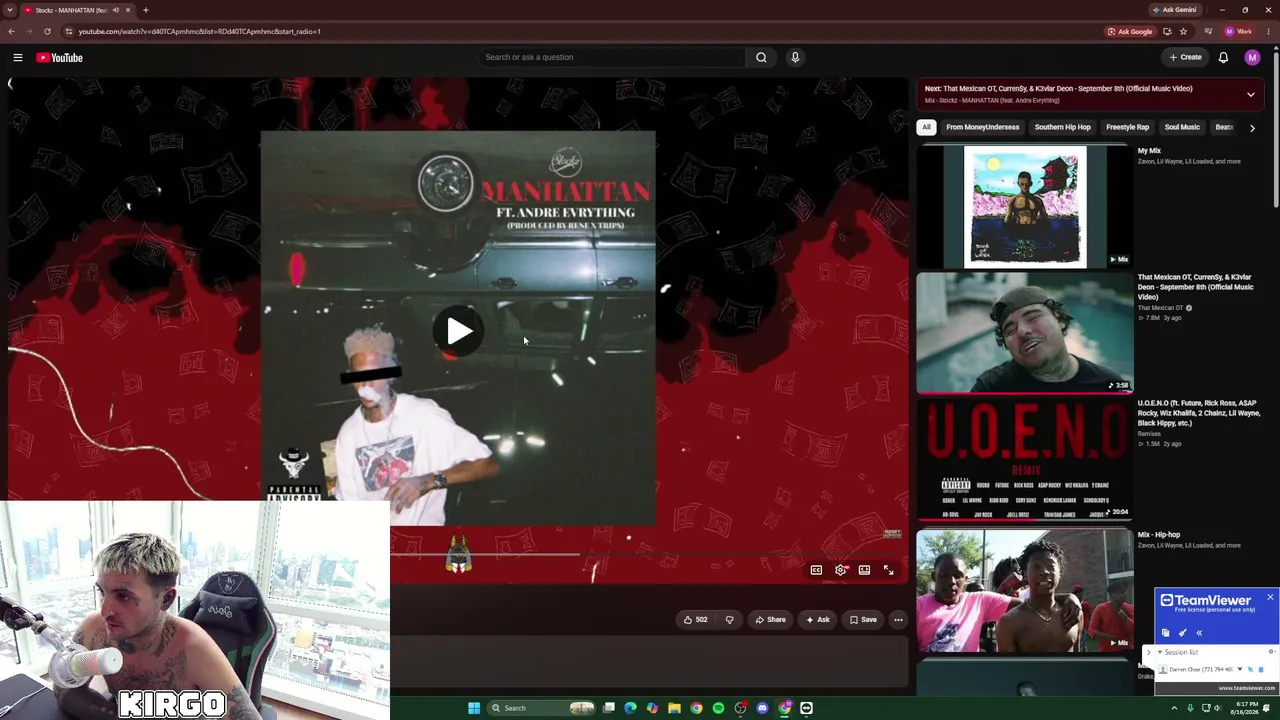The width and height of the screenshot is (1280, 720).
Task: Close the TeamViewer panel
Action: pyautogui.click(x=1270, y=597)
